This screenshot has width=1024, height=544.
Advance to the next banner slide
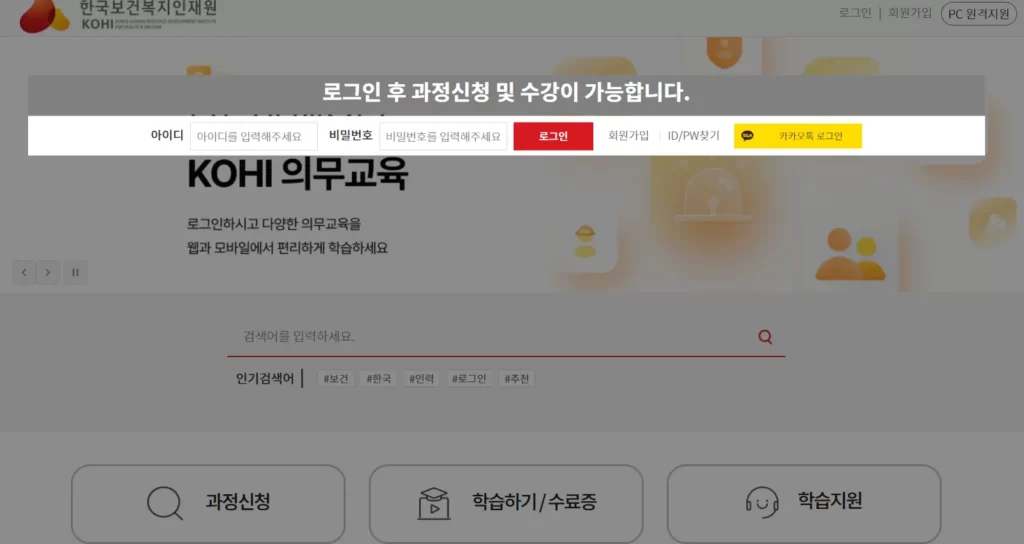coord(48,272)
